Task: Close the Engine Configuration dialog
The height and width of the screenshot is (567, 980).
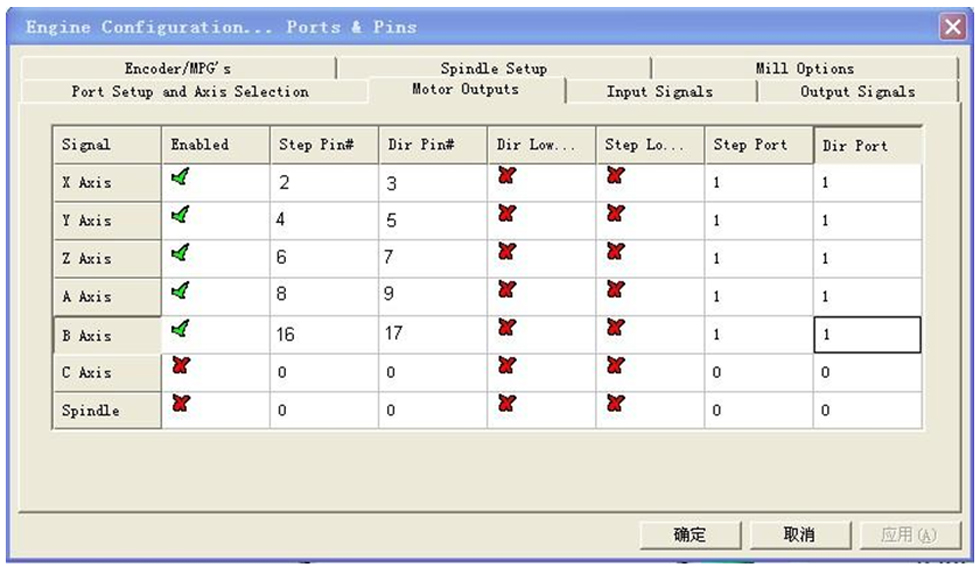Action: click(x=952, y=28)
